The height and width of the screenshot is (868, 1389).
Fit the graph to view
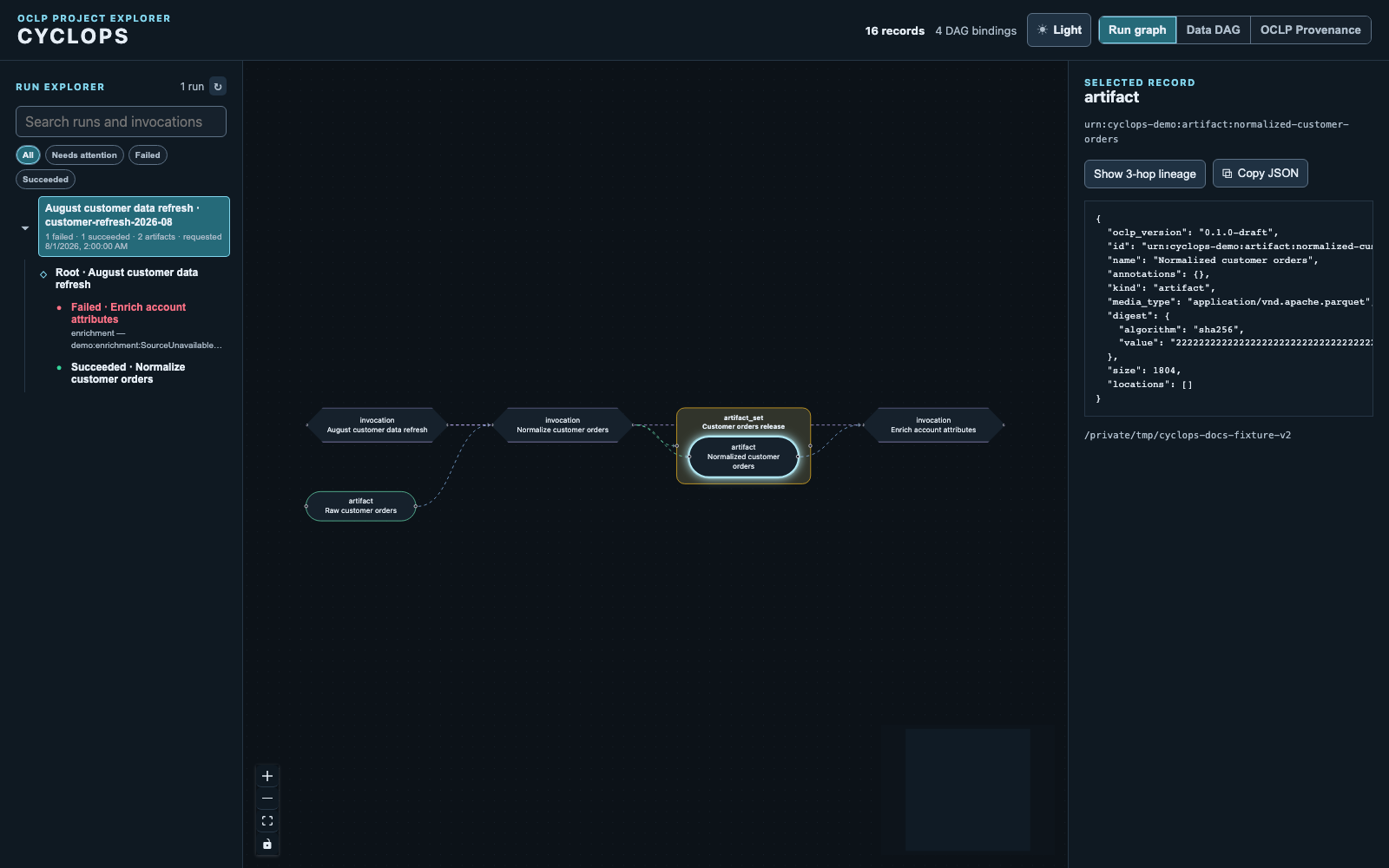tap(267, 821)
